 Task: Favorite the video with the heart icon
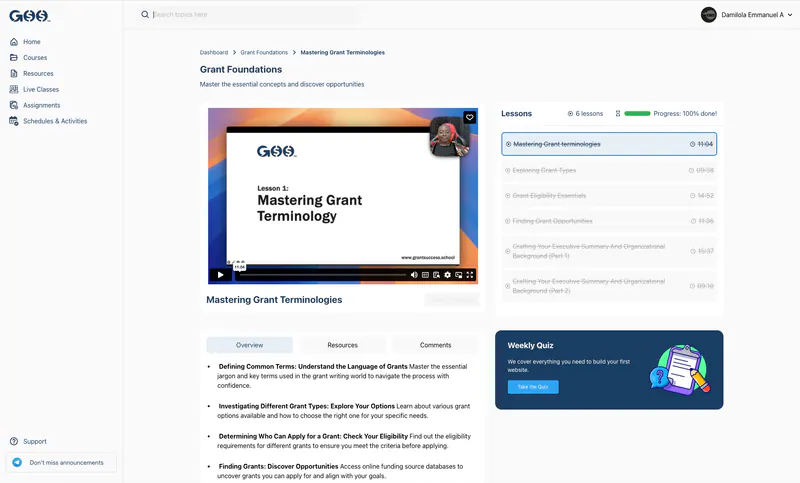pyautogui.click(x=469, y=117)
